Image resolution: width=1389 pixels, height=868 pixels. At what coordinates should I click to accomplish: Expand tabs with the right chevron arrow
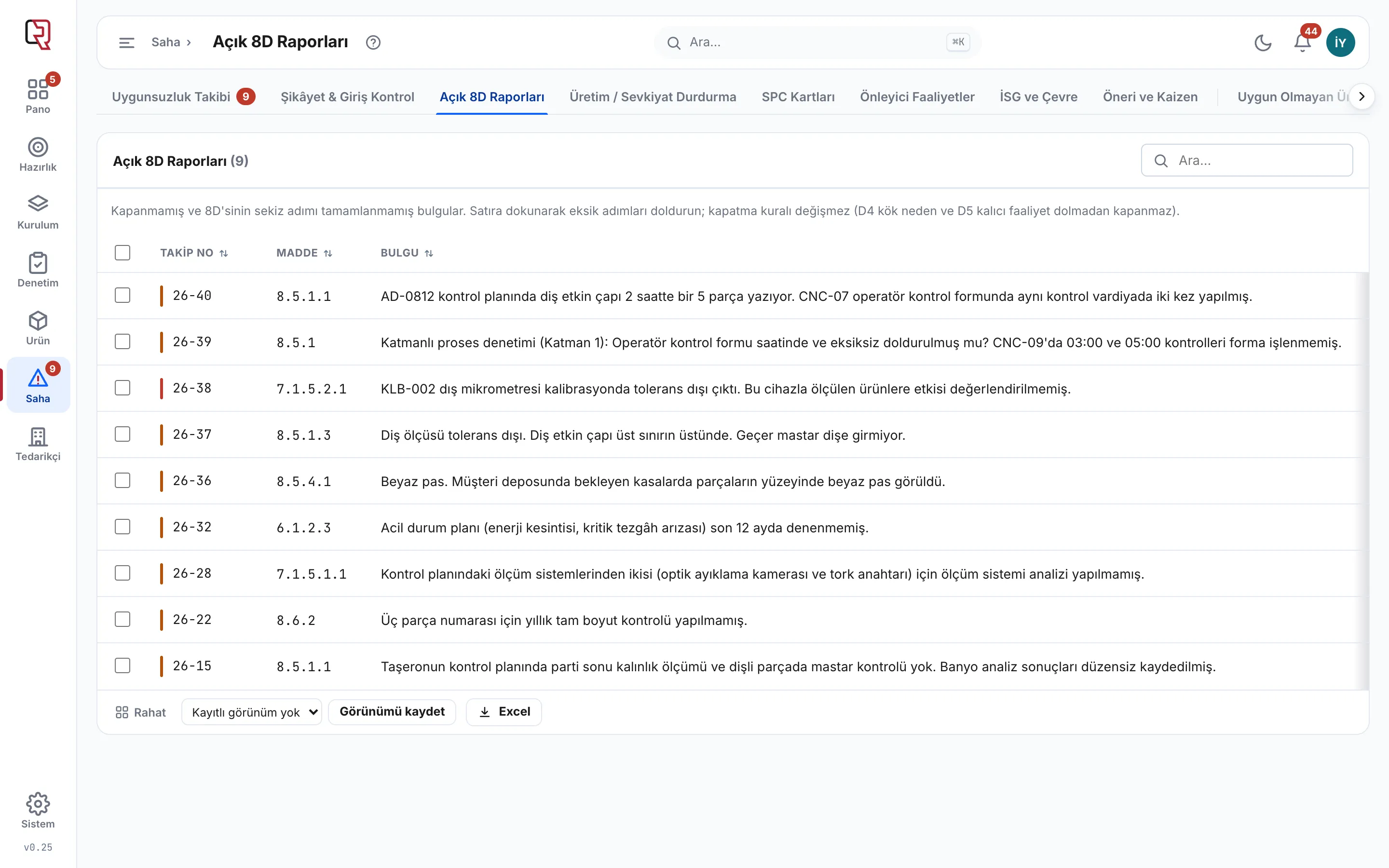[1362, 96]
